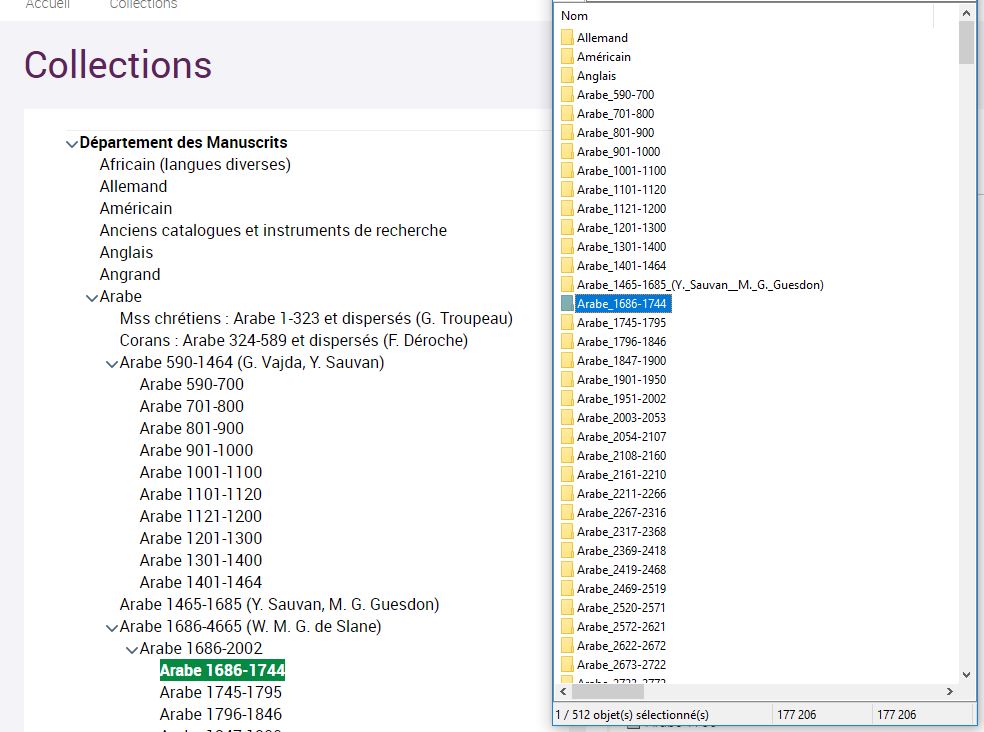Collapse the Arabe 1686-4665 de Slane chevron
This screenshot has width=984, height=732.
[112, 627]
